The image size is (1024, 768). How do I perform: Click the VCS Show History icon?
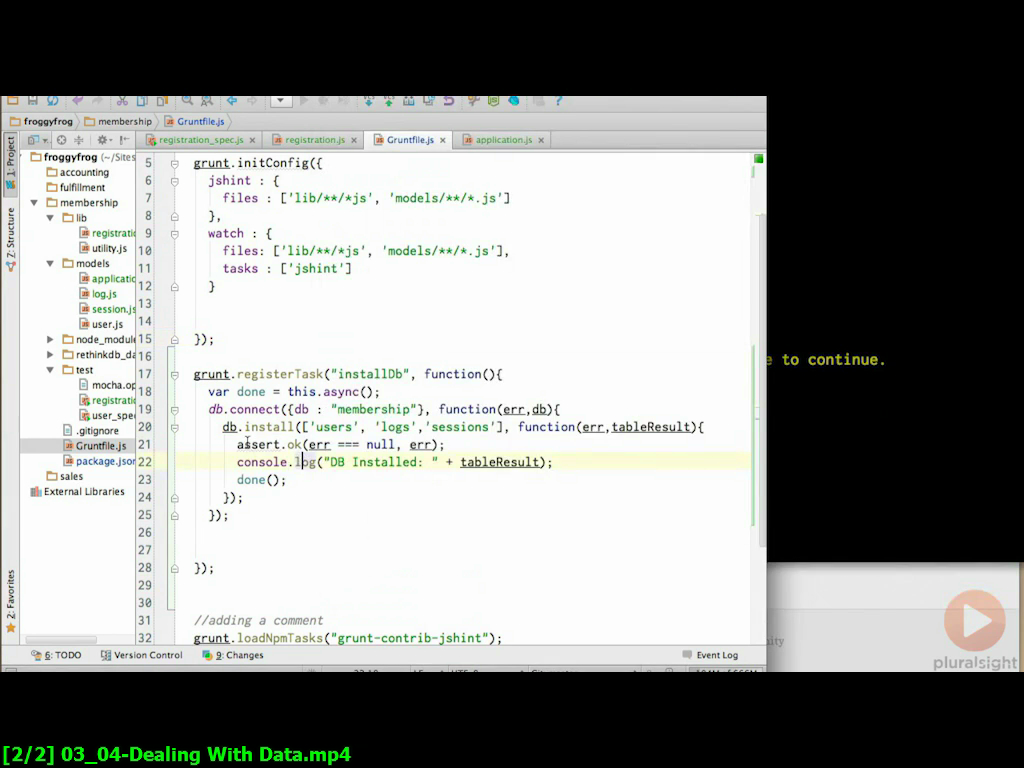click(428, 101)
